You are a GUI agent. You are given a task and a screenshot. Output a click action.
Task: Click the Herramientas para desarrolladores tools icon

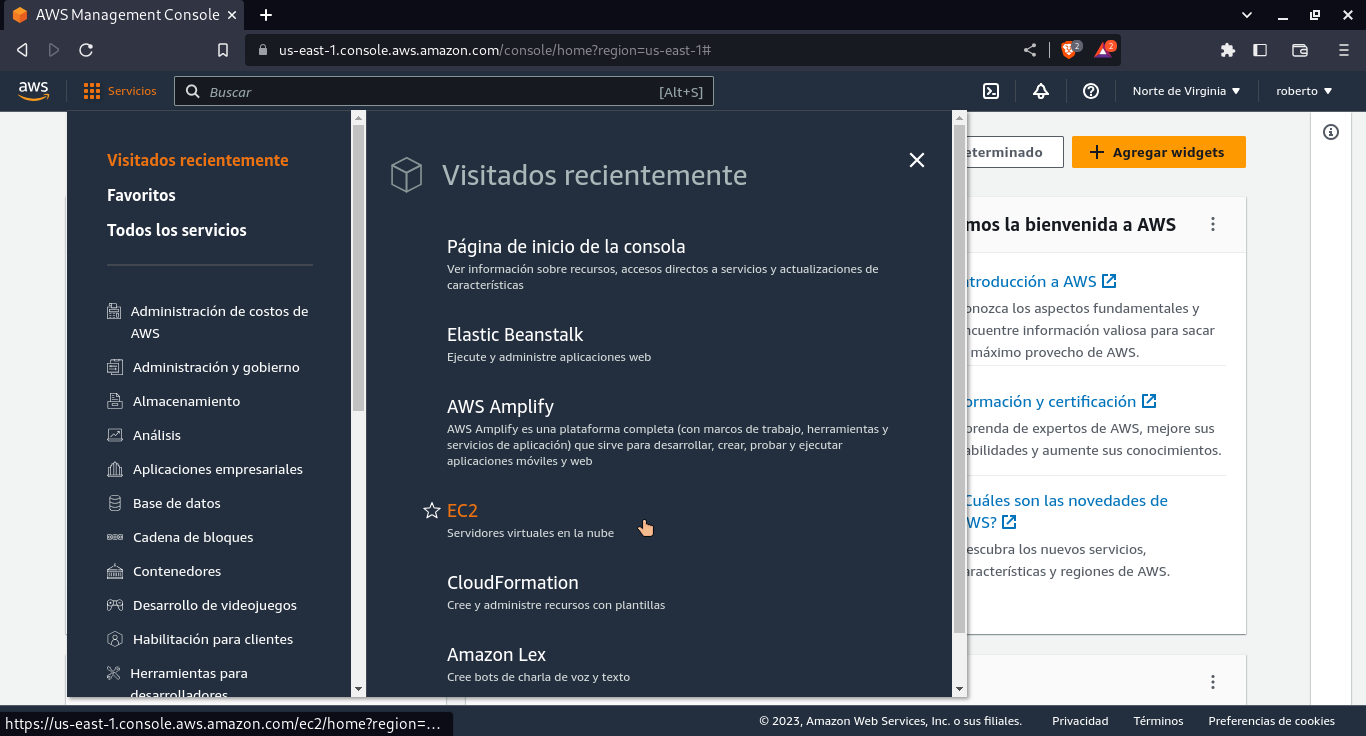(112, 673)
